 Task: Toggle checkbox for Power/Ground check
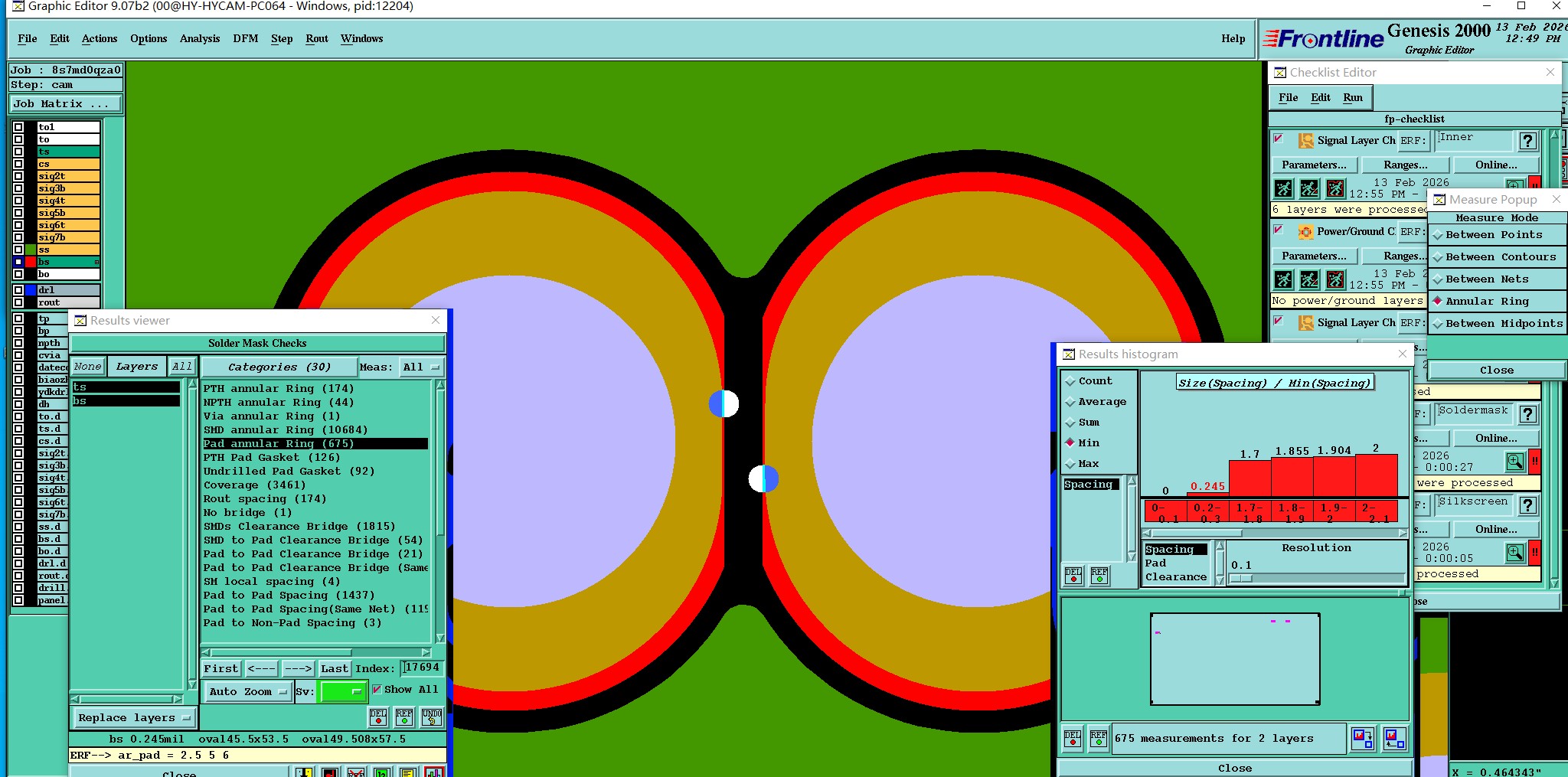(x=1278, y=230)
